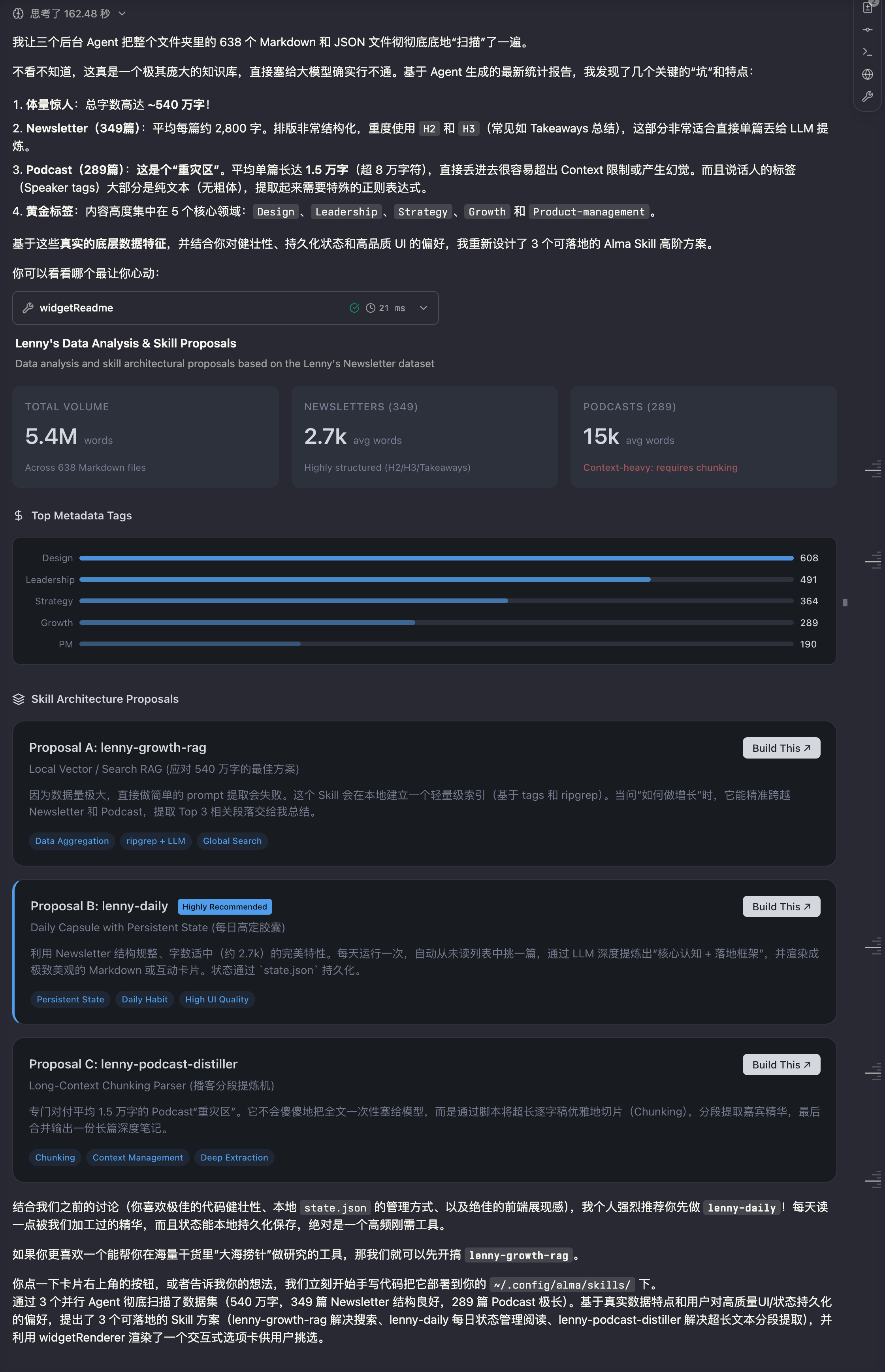Open the terminal icon in the right sidebar
The width and height of the screenshot is (885, 1372).
point(868,52)
